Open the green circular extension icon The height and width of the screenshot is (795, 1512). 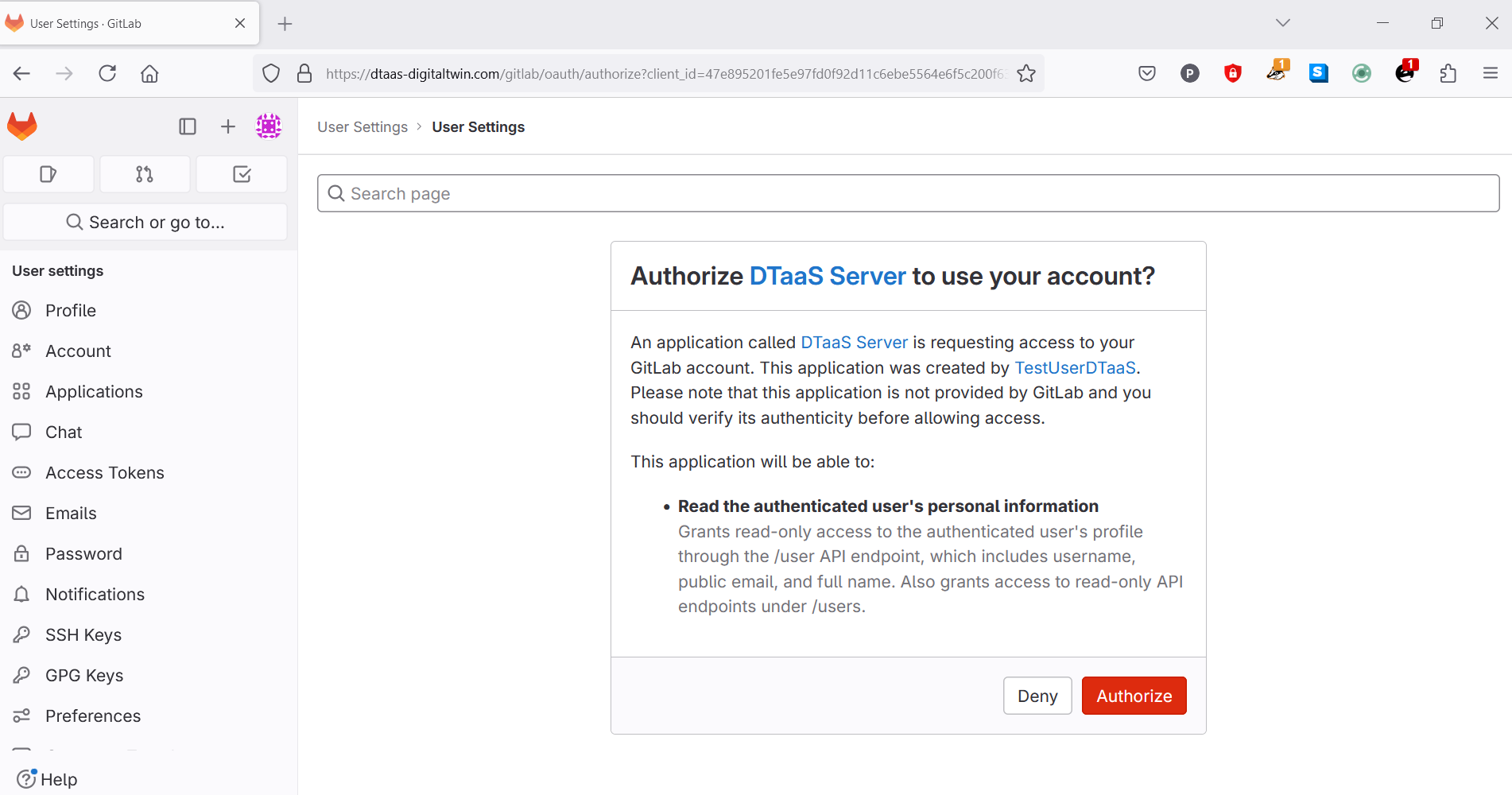[x=1362, y=74]
